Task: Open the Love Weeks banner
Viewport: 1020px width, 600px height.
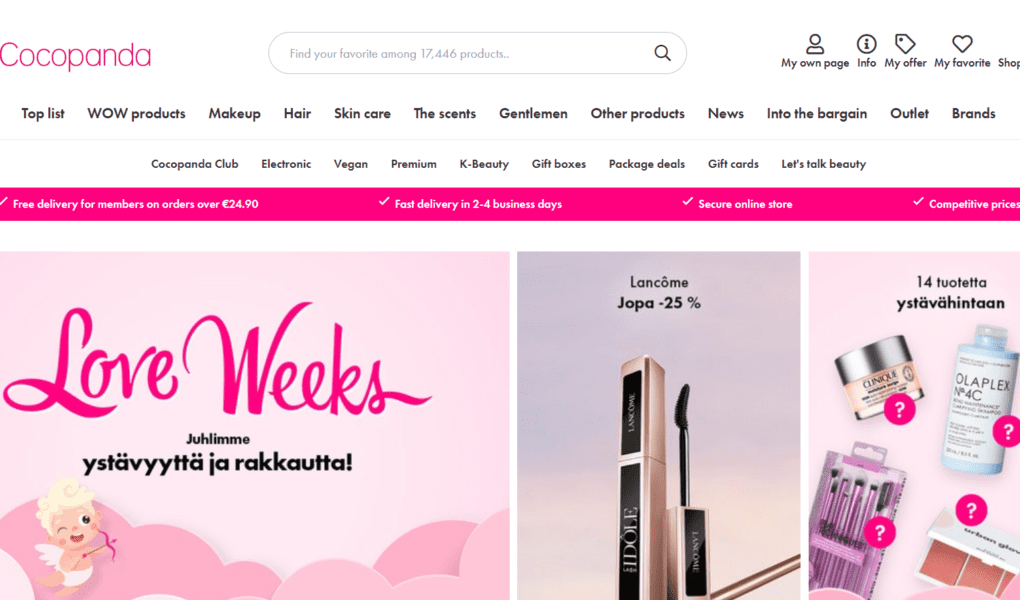Action: click(x=254, y=426)
